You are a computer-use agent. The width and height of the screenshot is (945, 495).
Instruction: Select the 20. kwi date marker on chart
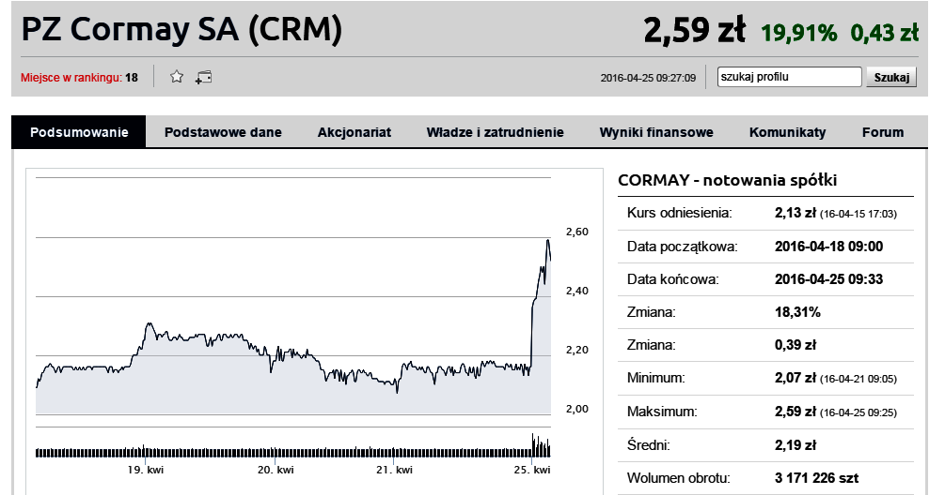275,470
